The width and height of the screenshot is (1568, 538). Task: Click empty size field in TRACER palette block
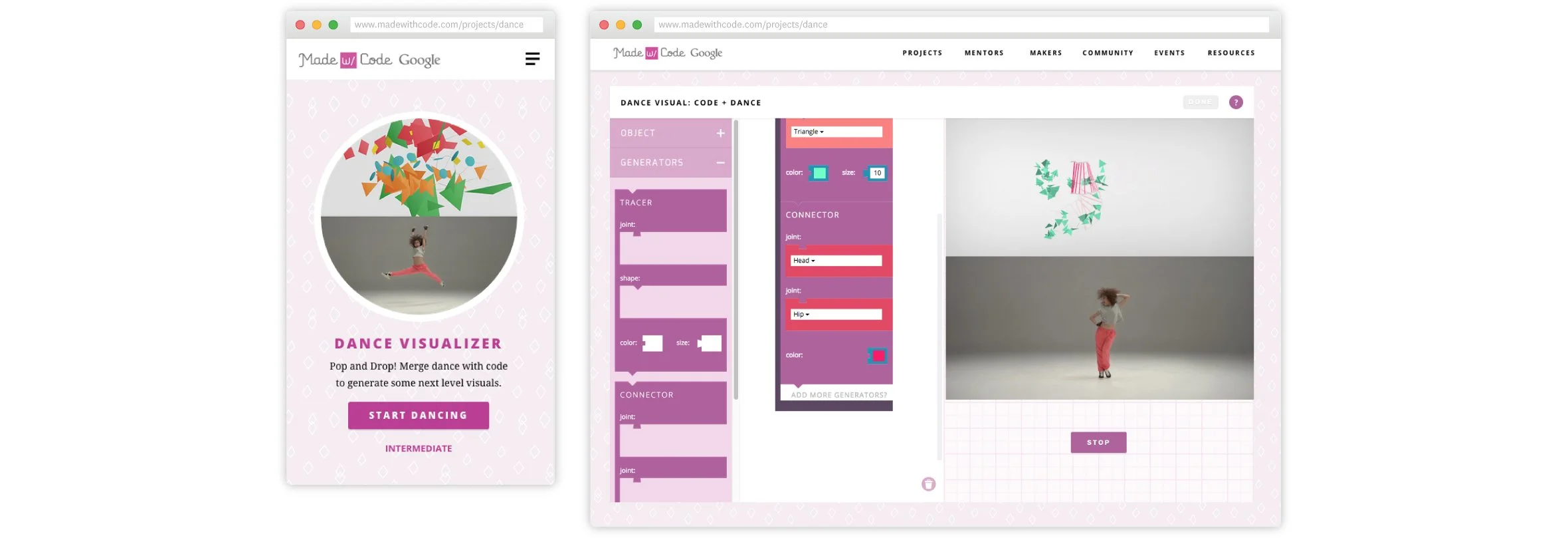pos(711,343)
